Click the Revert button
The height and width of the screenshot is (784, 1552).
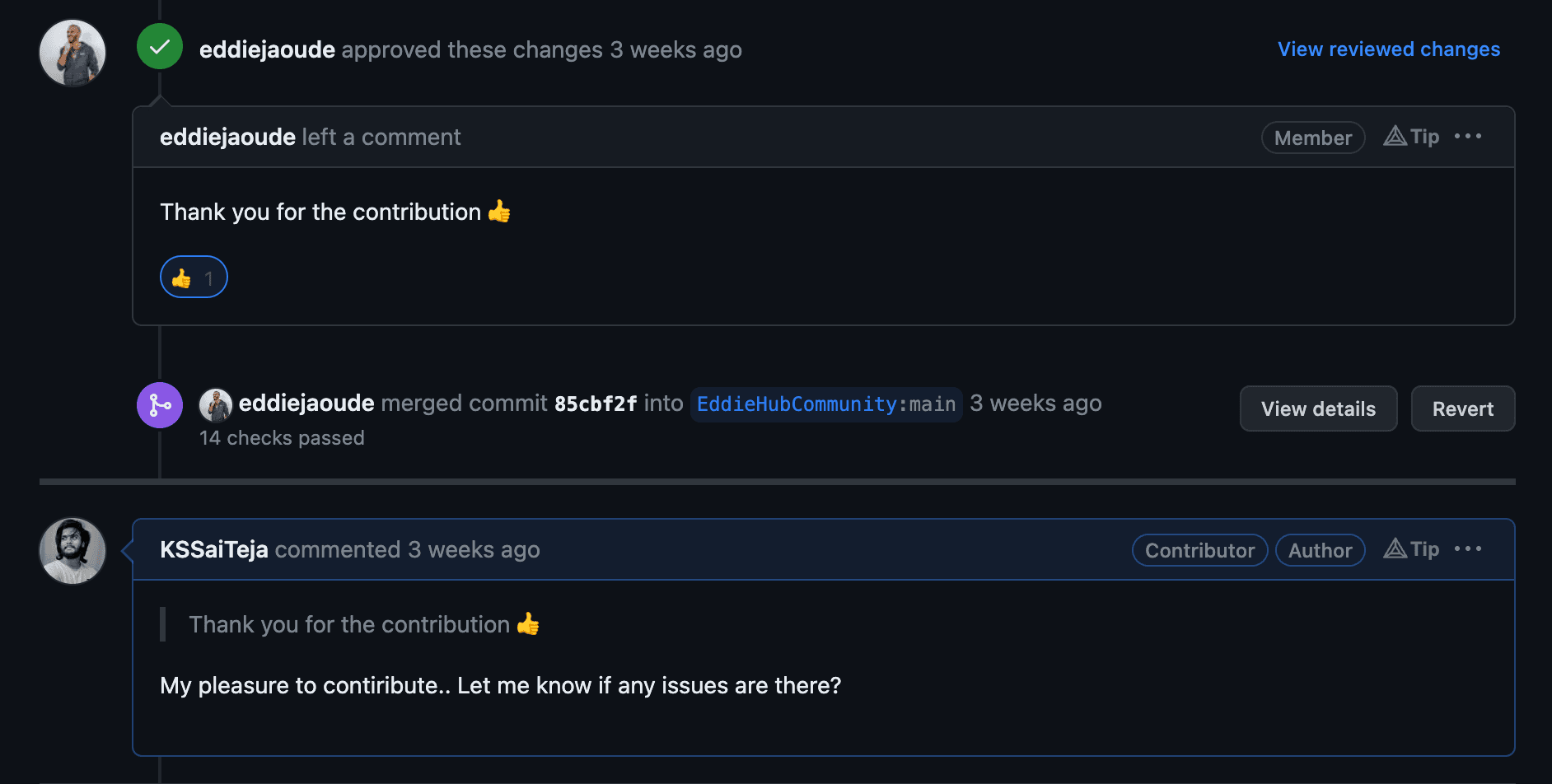1463,408
